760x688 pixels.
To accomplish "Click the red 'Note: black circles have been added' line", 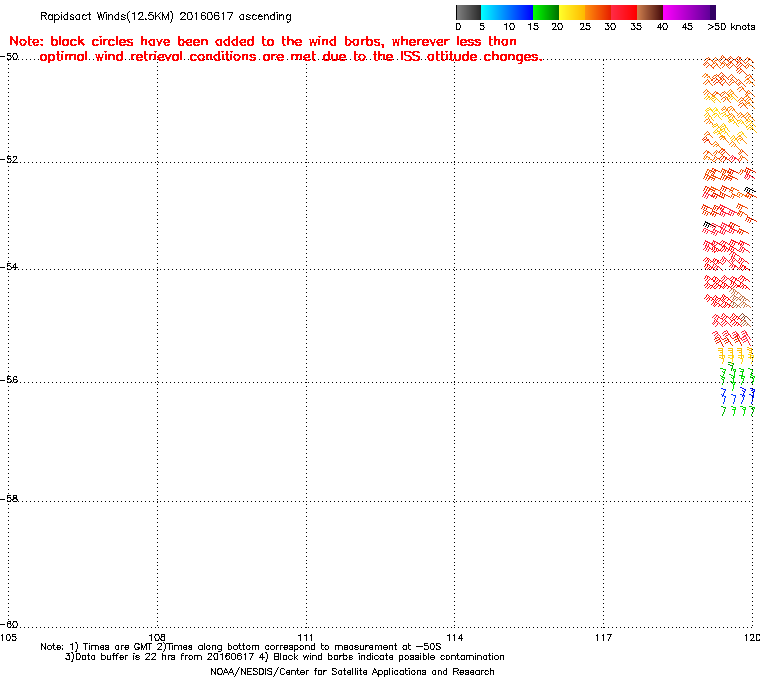I will (263, 41).
